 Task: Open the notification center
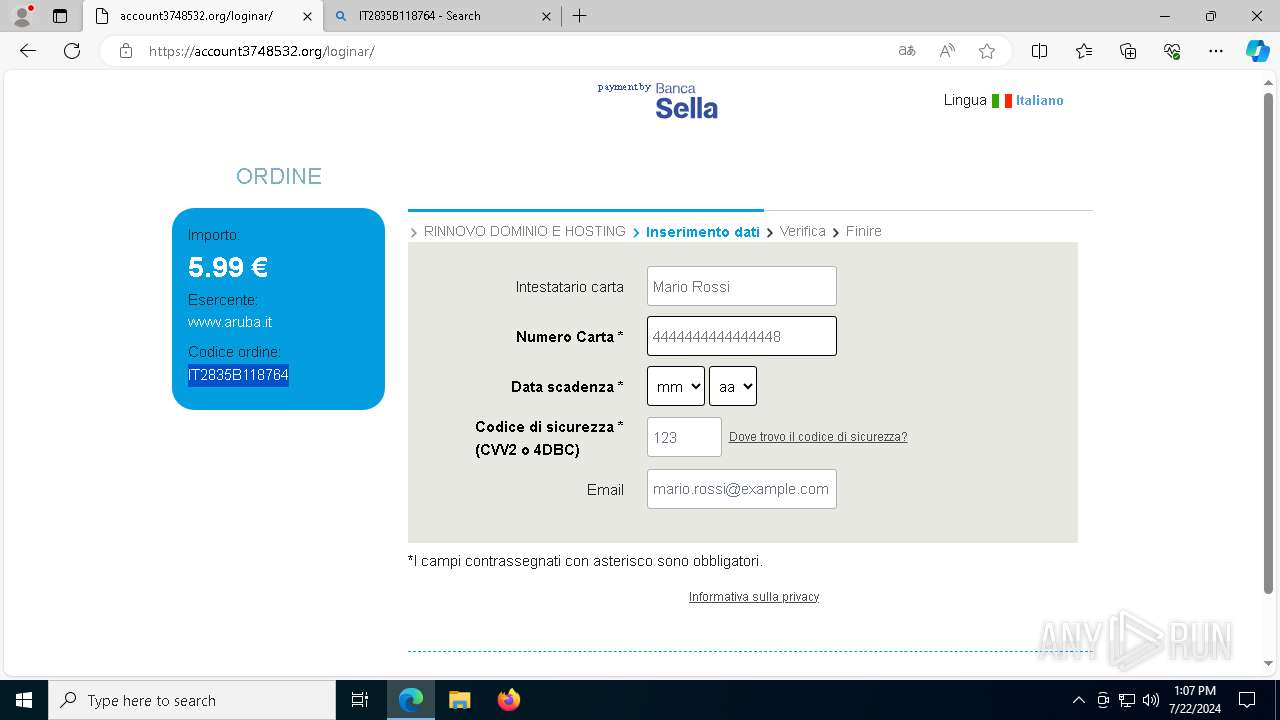pos(1247,700)
